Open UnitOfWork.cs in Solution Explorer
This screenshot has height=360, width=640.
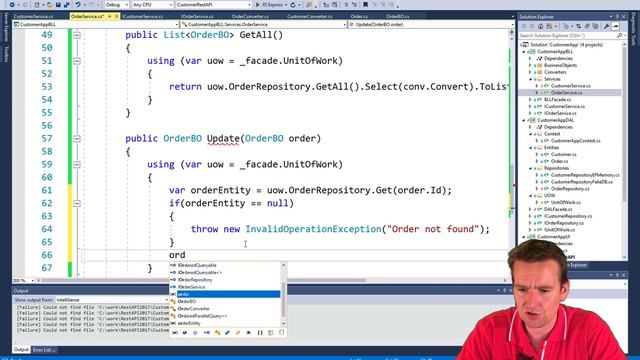[x=566, y=202]
